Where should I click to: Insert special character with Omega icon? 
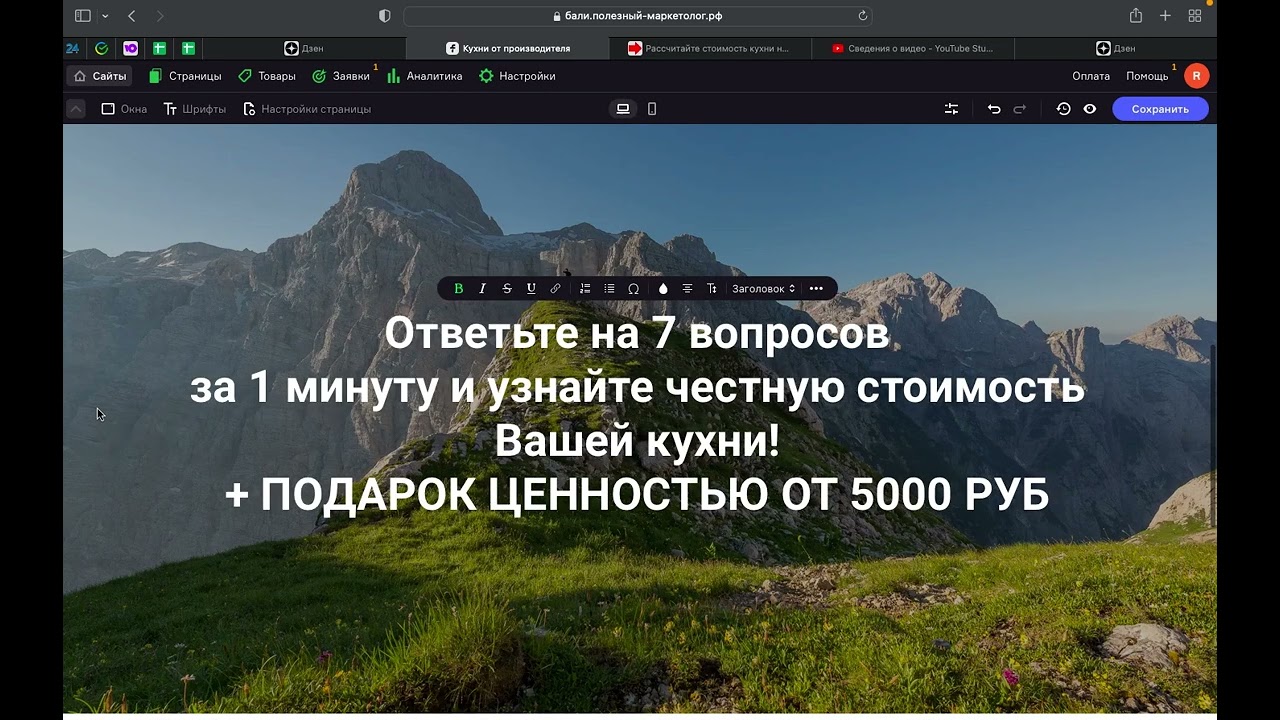click(634, 289)
